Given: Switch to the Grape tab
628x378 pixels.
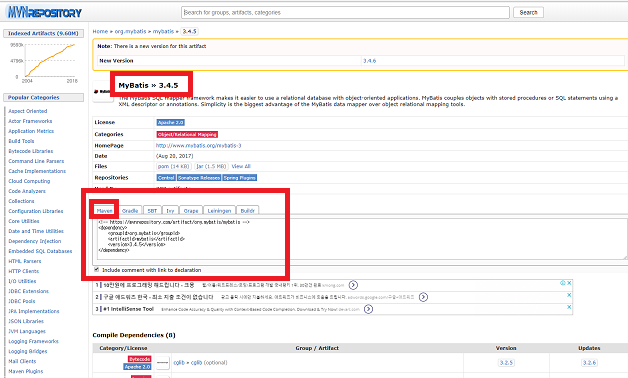Looking at the screenshot, I should [x=191, y=211].
